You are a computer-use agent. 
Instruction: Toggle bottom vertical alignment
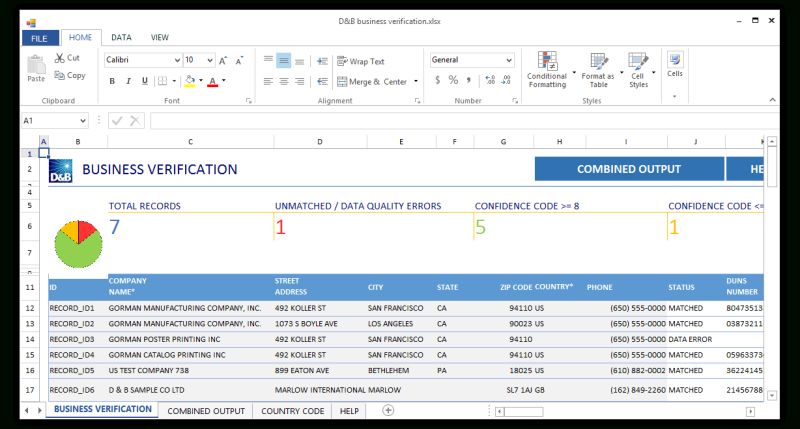click(299, 61)
